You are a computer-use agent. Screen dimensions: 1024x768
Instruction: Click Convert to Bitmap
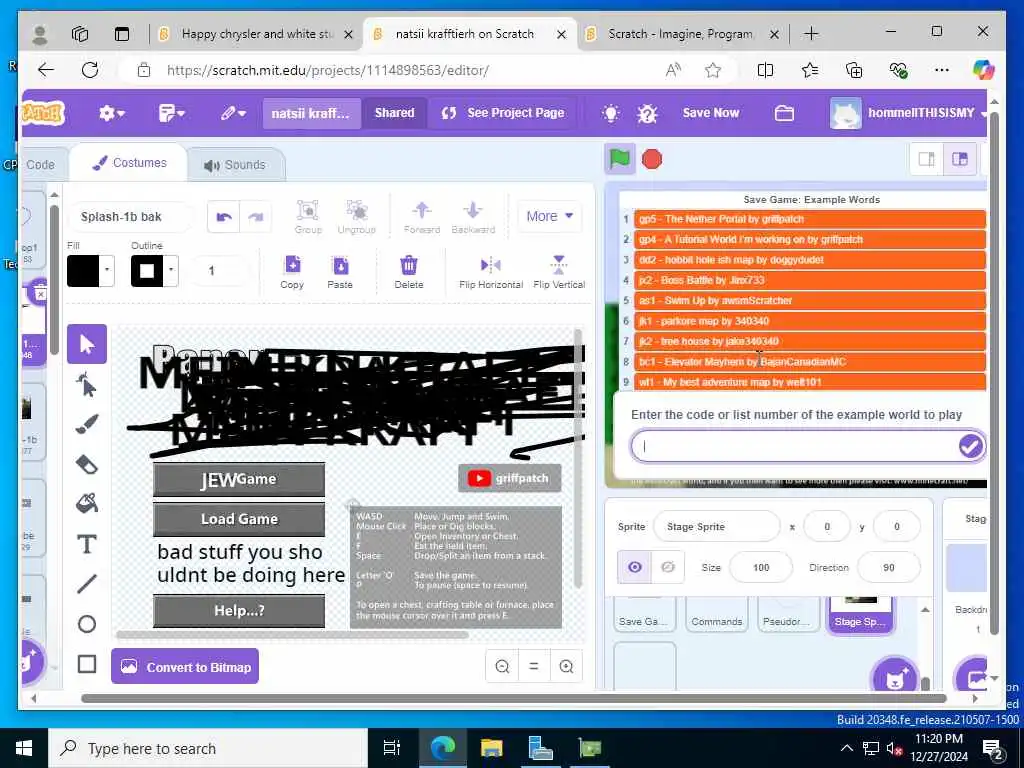coord(185,667)
